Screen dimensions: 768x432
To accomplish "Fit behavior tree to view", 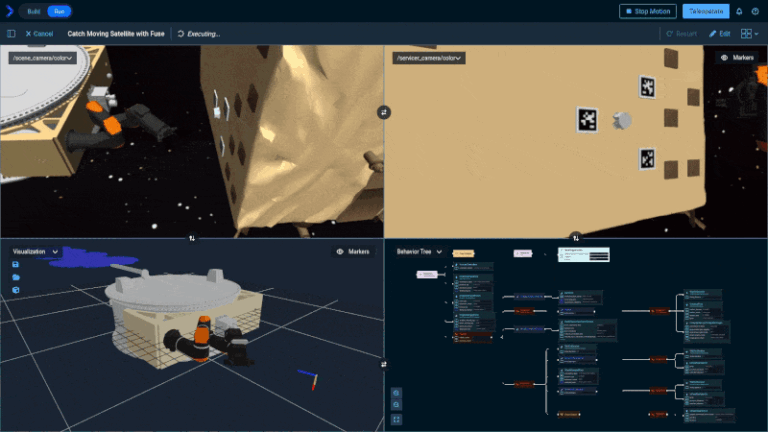I will 397,419.
